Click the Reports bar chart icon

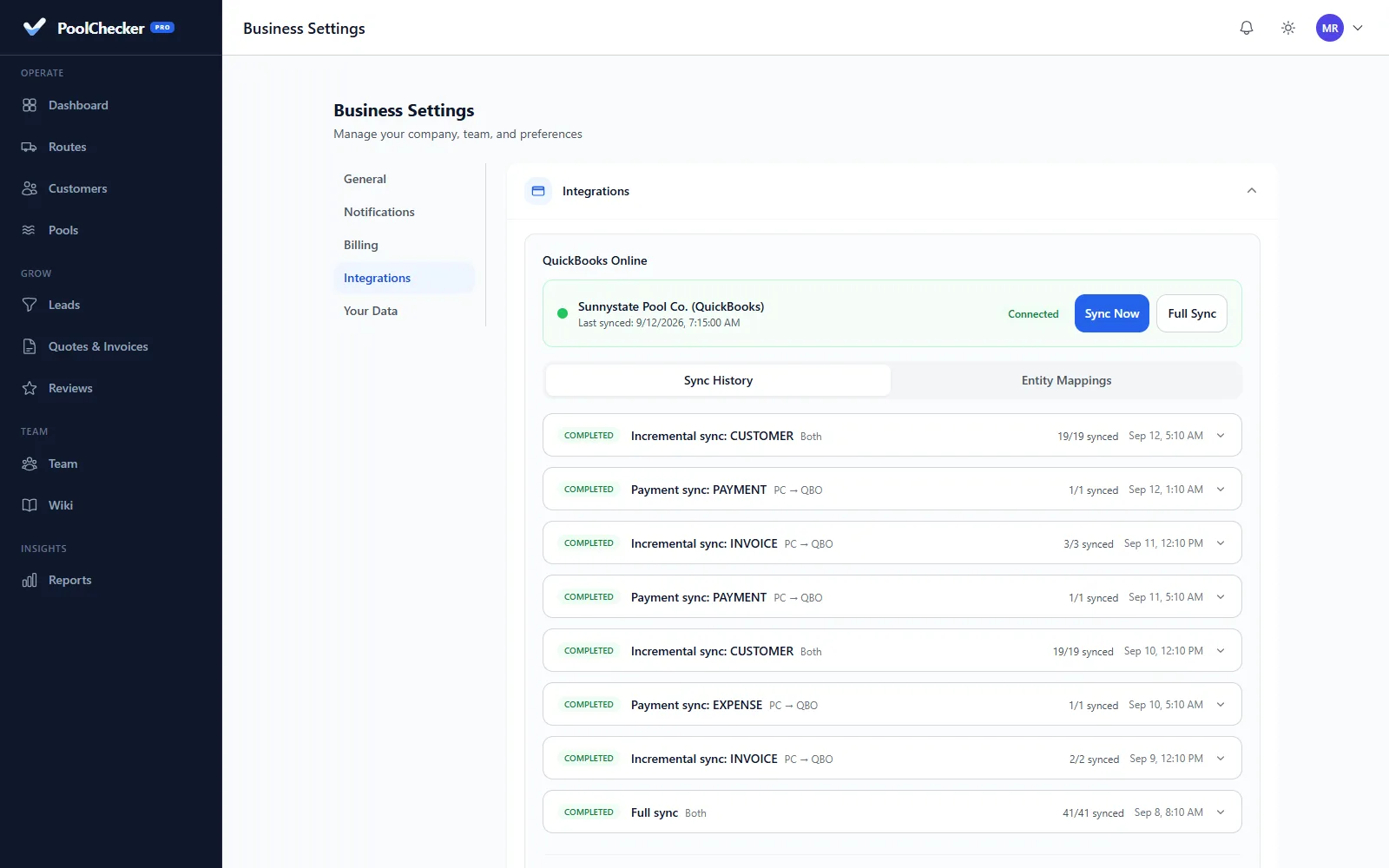click(x=30, y=580)
